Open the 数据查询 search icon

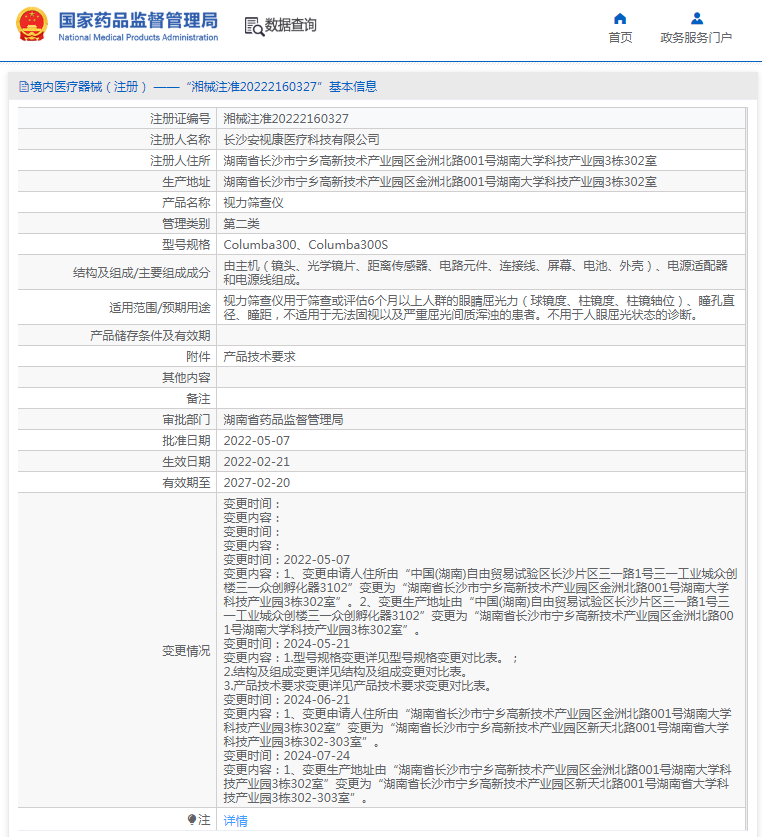click(254, 26)
